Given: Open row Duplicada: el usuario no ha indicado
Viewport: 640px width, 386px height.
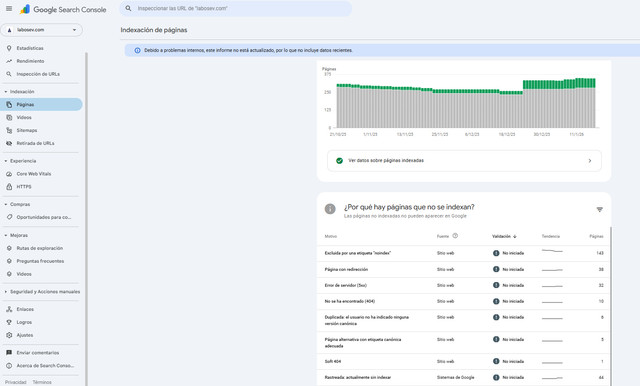Looking at the screenshot, I should (464, 321).
